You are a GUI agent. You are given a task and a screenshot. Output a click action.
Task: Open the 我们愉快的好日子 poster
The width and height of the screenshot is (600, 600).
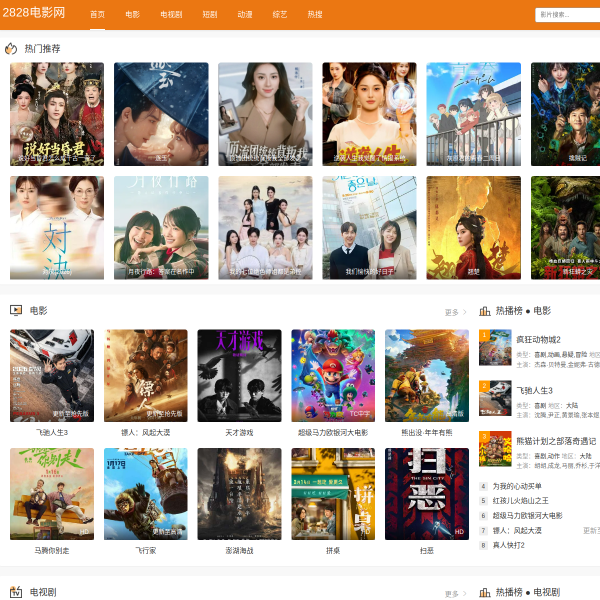pyautogui.click(x=369, y=228)
